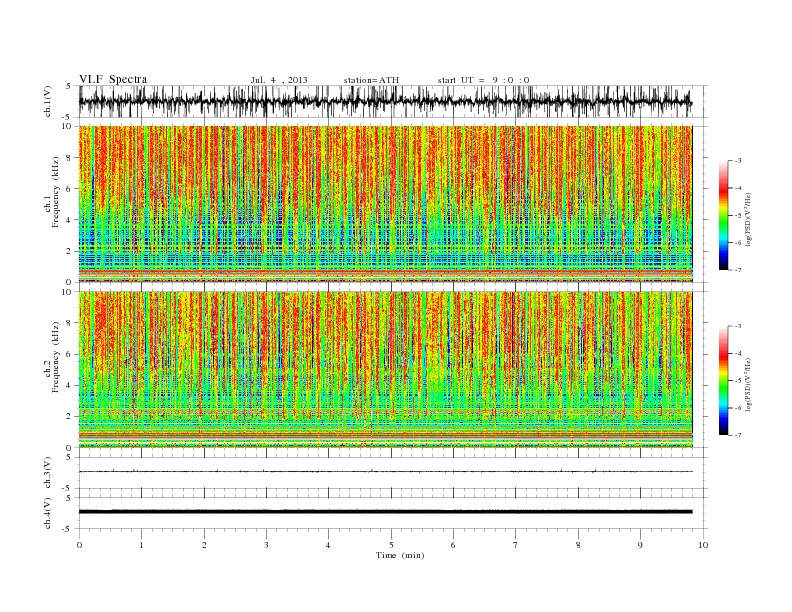Click the "station=ATH" header label
Viewport: 792px width, 612px height.
point(371,80)
